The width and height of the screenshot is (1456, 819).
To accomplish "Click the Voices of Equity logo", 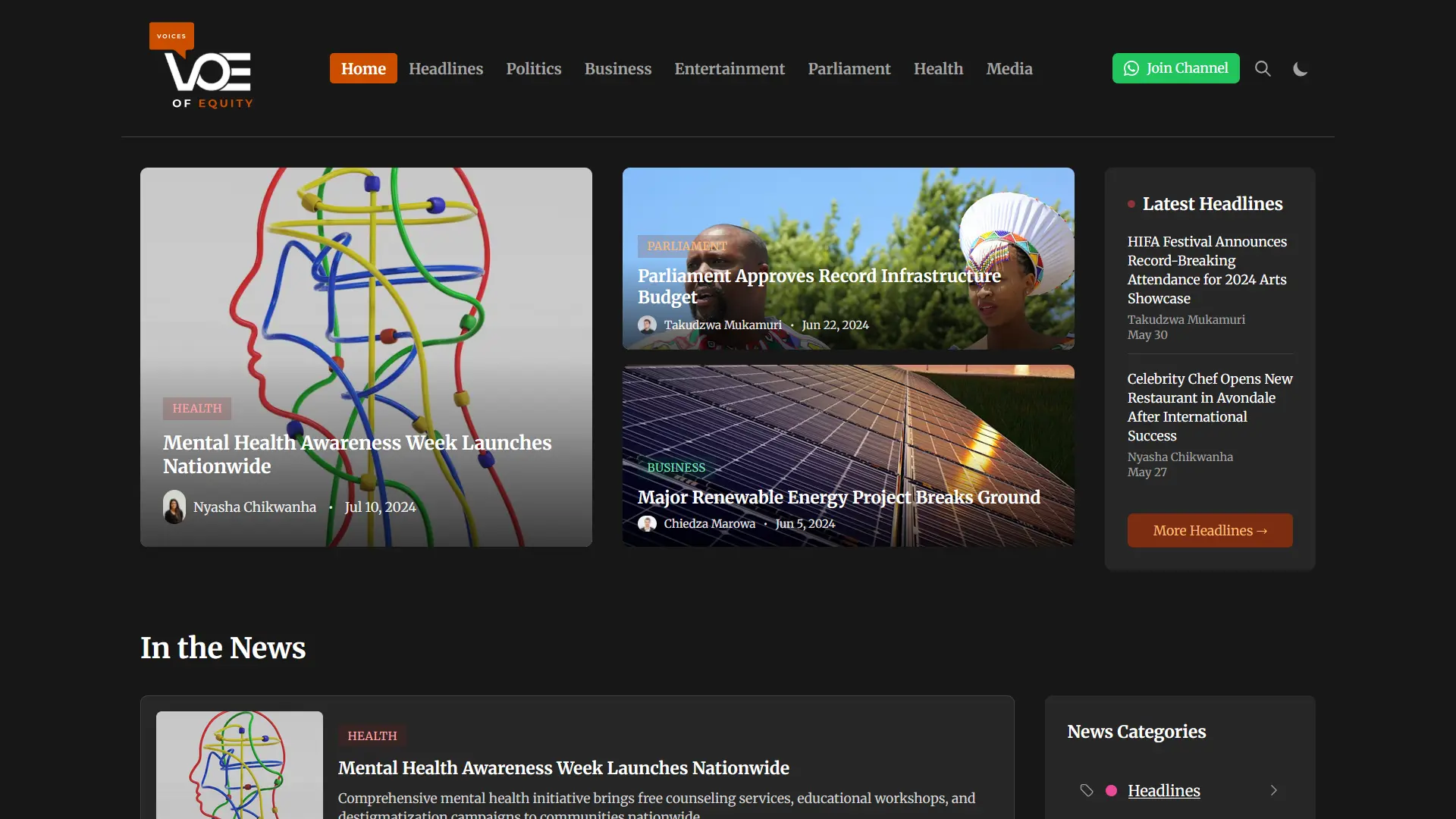I will 202,67.
